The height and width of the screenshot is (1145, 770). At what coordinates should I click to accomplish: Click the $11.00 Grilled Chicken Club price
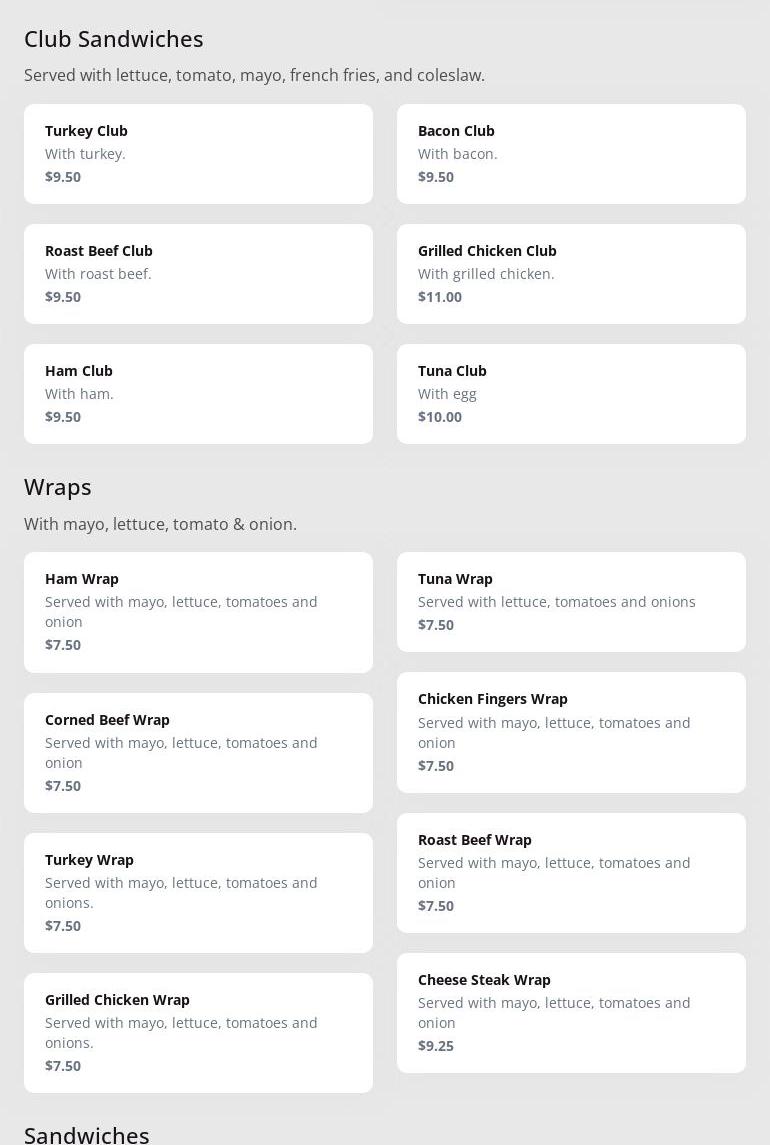point(440,297)
